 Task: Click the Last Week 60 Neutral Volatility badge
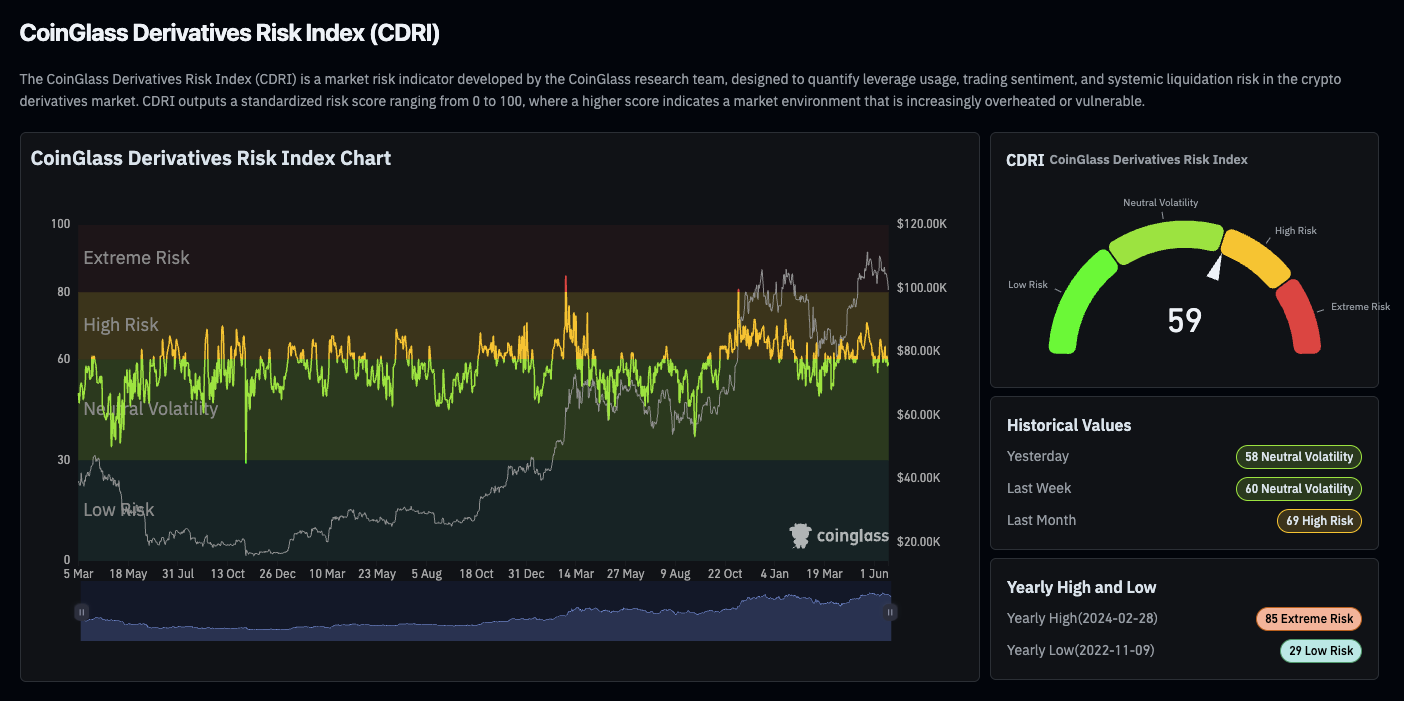(1298, 489)
